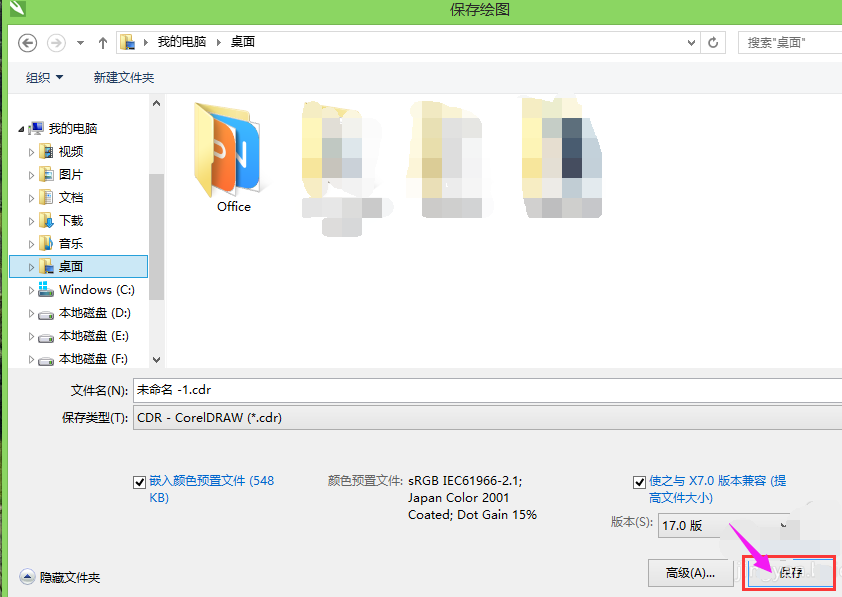This screenshot has height=597, width=842.
Task: Disable the 使之与 X7.0 版本兼容 checkbox
Action: 639,481
